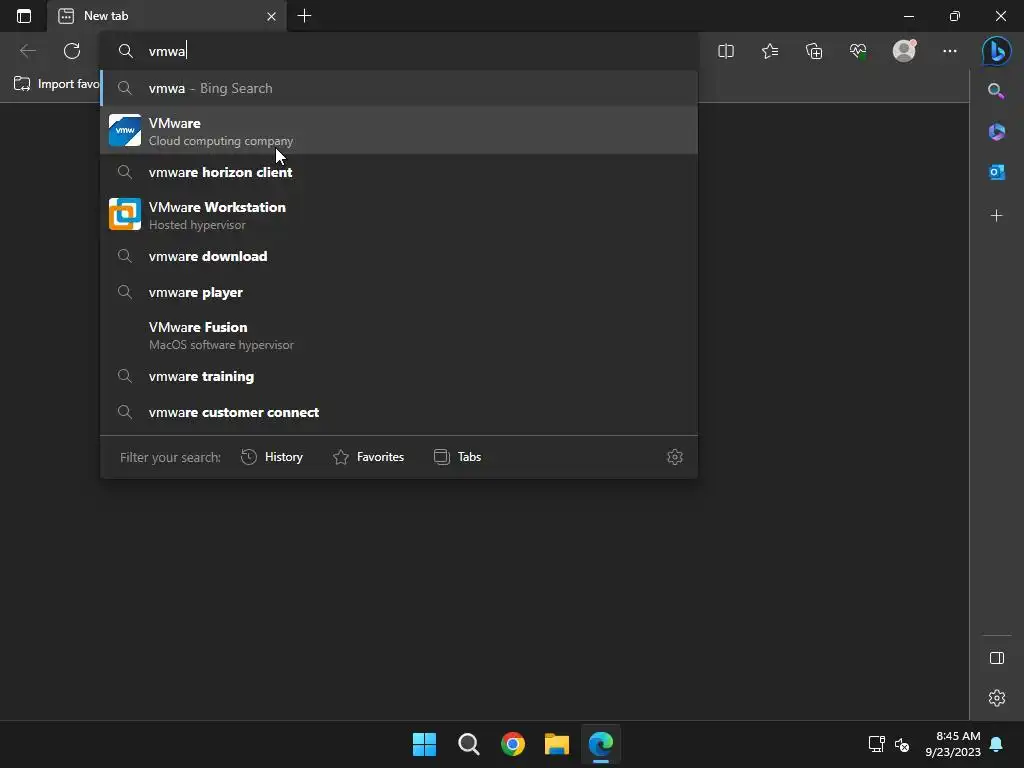Choose 'vmware training' suggestion

[399, 376]
